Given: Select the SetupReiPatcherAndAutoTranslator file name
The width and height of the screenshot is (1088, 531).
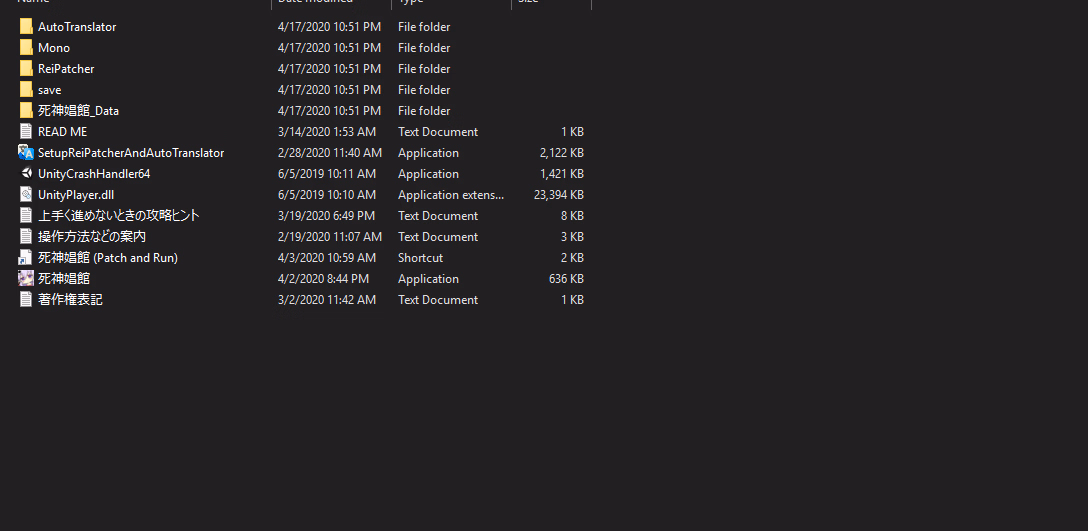Looking at the screenshot, I should coord(131,153).
